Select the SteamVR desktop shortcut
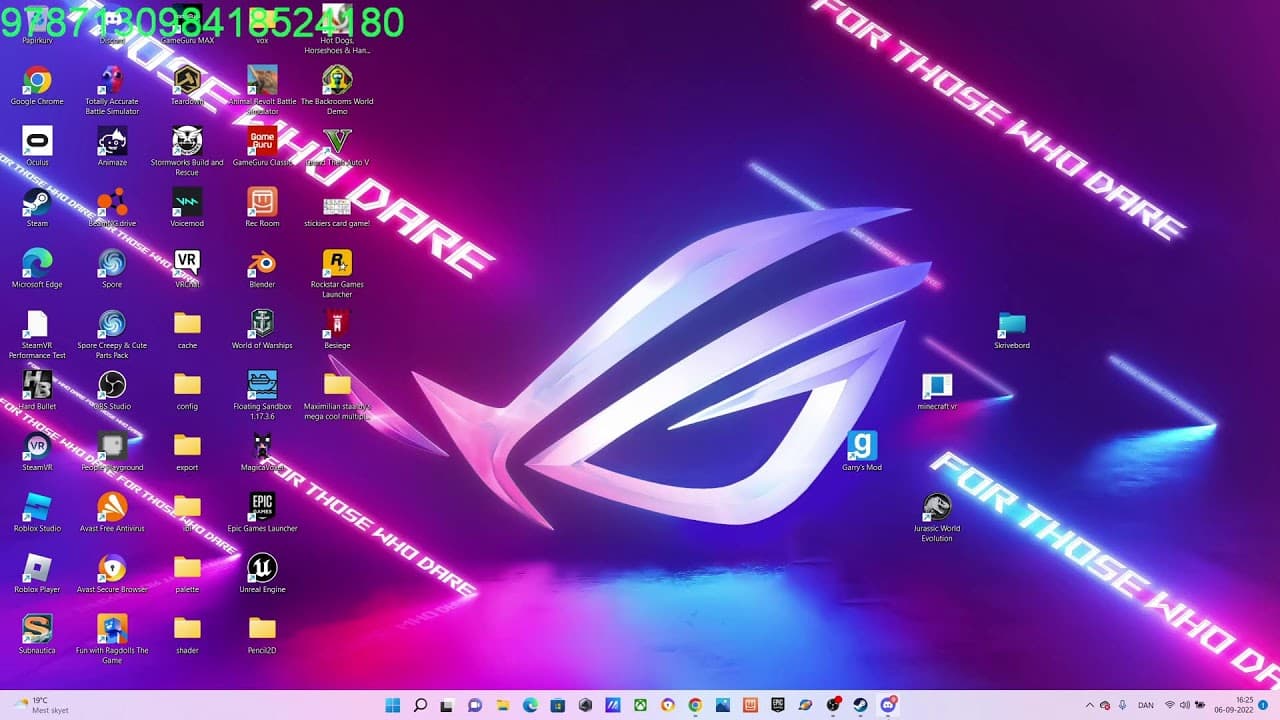The width and height of the screenshot is (1280, 720). click(37, 452)
